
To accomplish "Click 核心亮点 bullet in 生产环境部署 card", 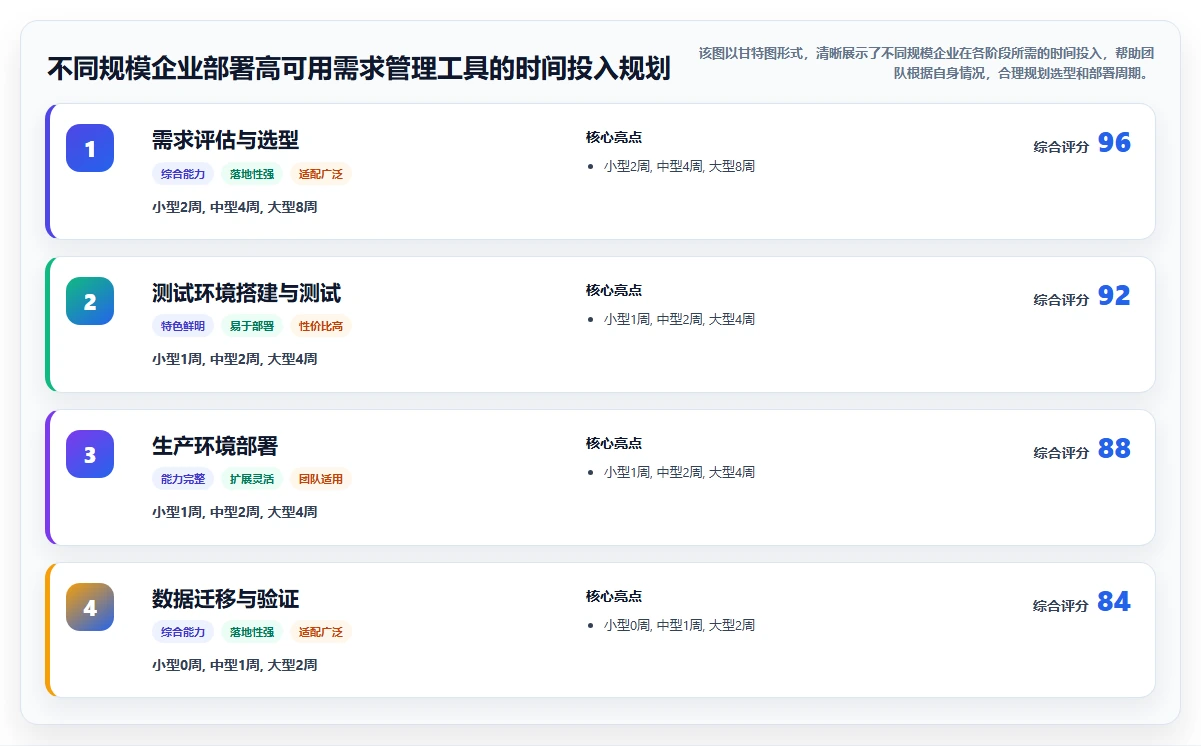I will pos(679,473).
